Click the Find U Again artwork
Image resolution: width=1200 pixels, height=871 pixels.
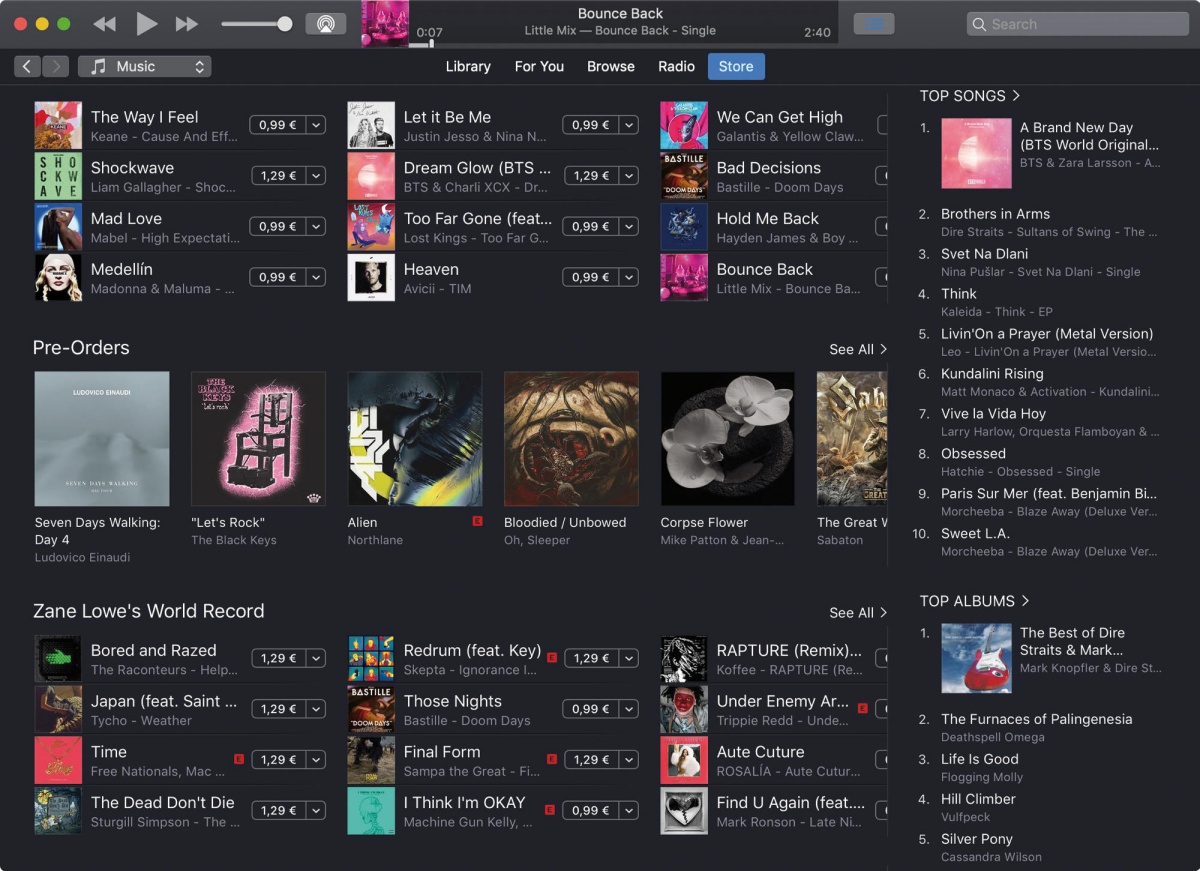pyautogui.click(x=684, y=811)
